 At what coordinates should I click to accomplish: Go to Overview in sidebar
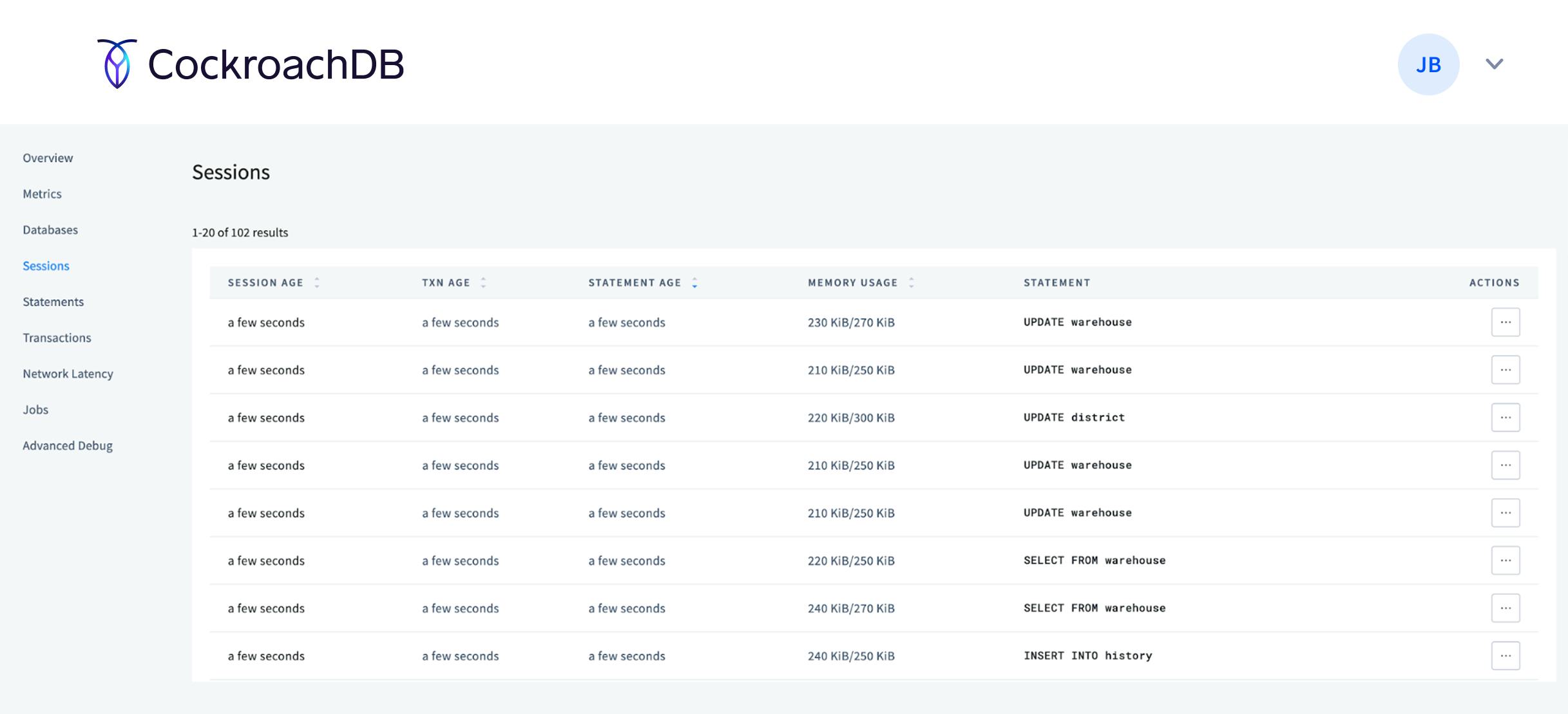tap(48, 158)
